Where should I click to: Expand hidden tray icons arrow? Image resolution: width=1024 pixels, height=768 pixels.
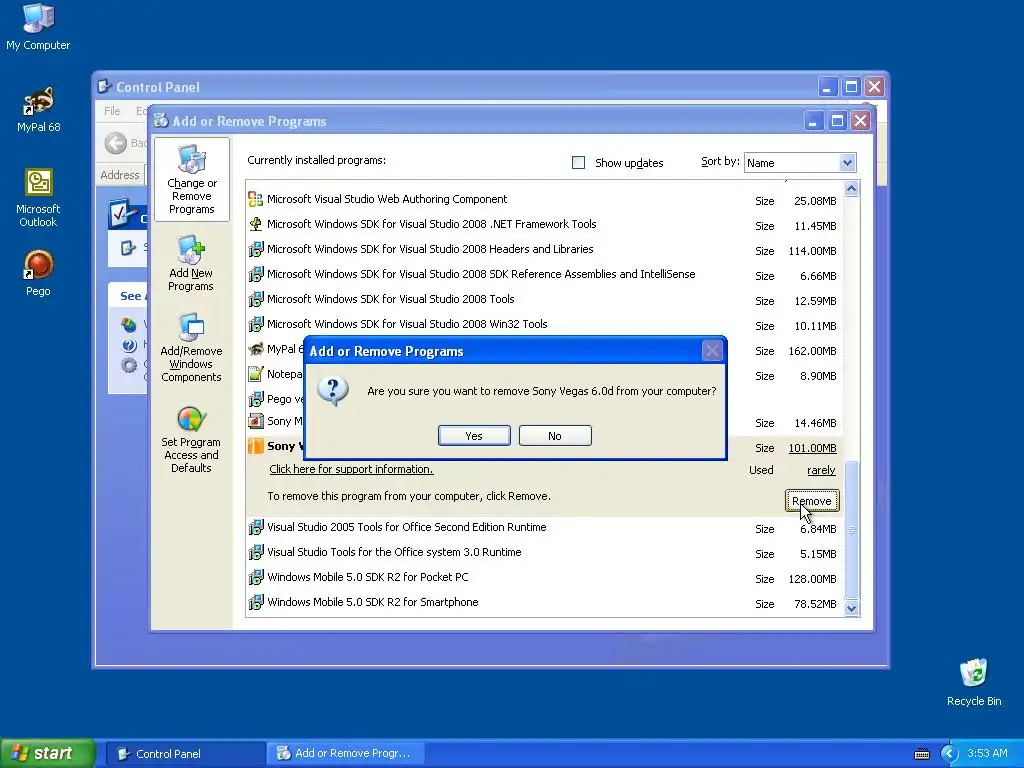949,754
